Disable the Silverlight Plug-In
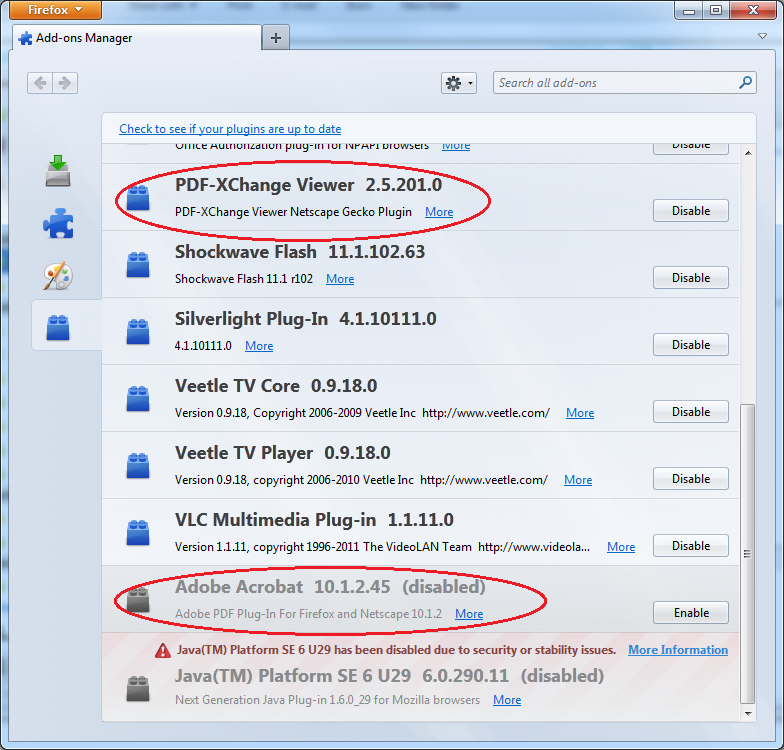Screen dimensions: 784x750 [690, 345]
